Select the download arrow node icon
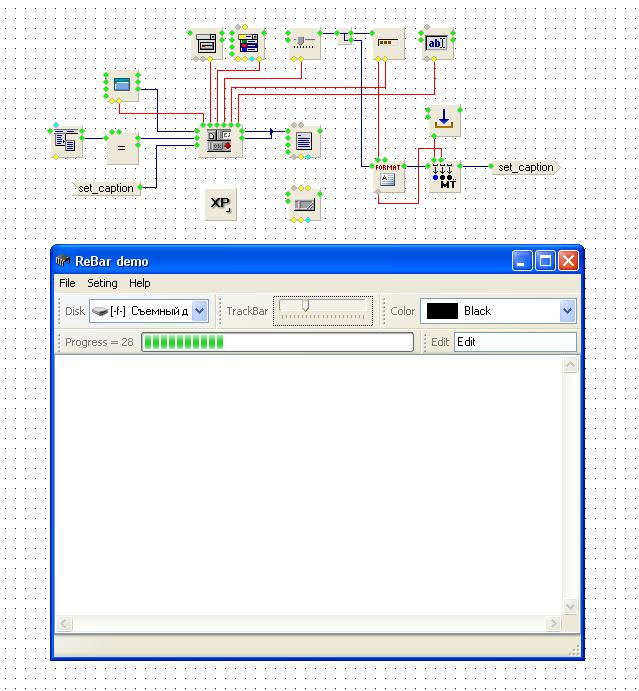 (x=443, y=121)
